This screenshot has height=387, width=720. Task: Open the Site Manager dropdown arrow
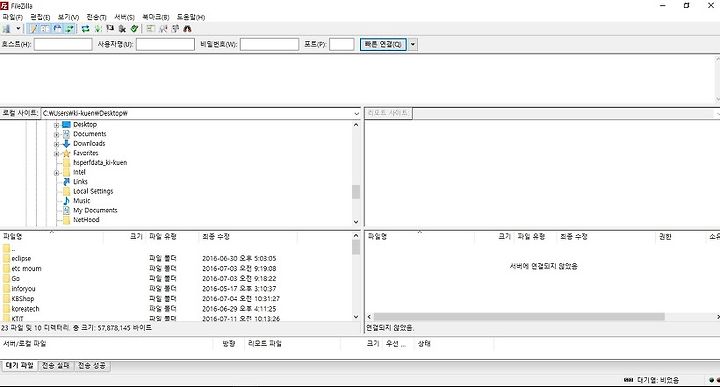pyautogui.click(x=18, y=29)
